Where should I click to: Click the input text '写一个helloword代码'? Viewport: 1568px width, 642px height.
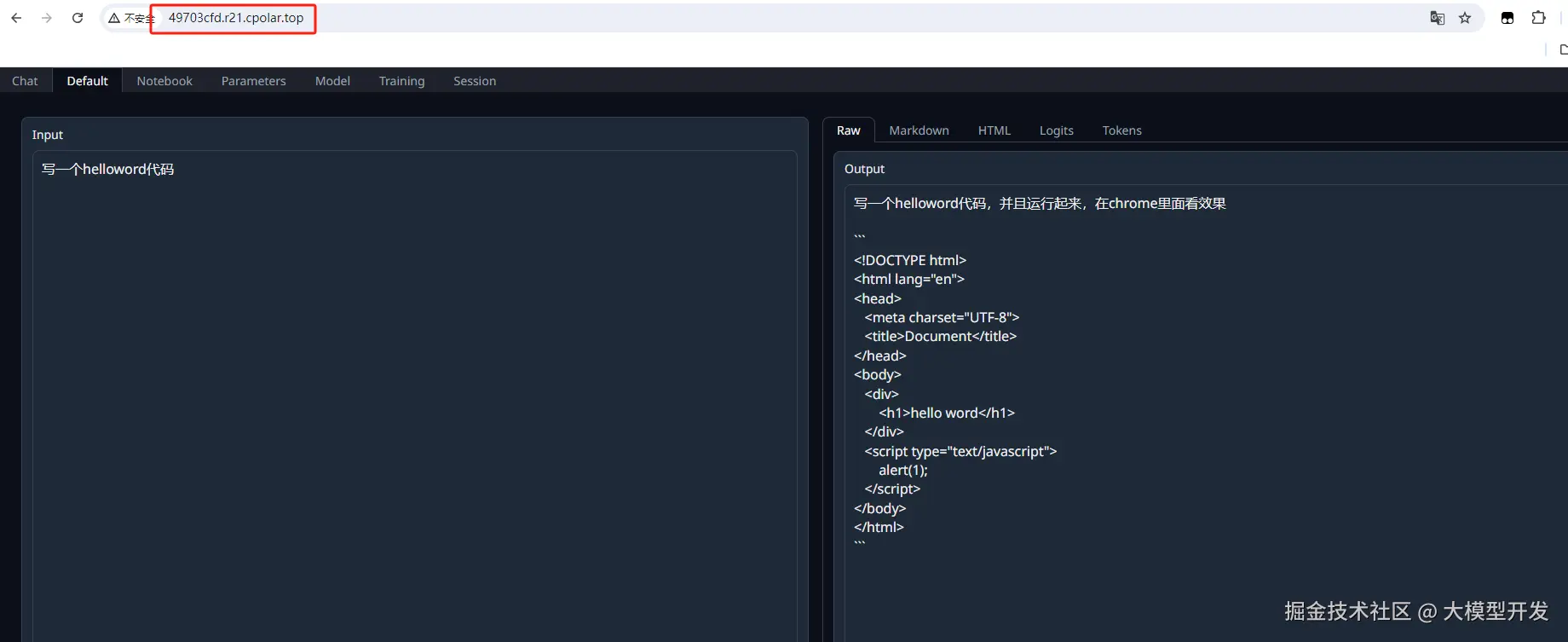(x=108, y=169)
